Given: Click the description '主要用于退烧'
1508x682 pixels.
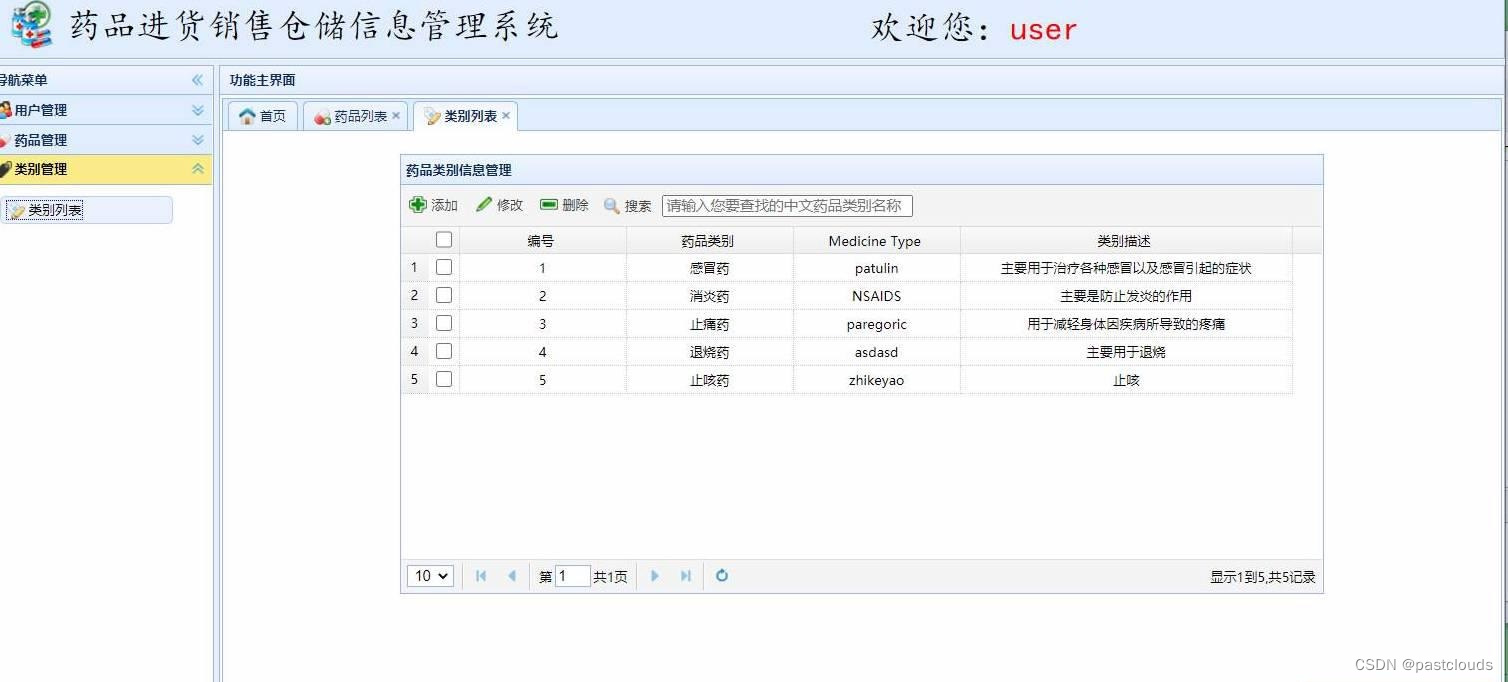Looking at the screenshot, I should [1126, 352].
